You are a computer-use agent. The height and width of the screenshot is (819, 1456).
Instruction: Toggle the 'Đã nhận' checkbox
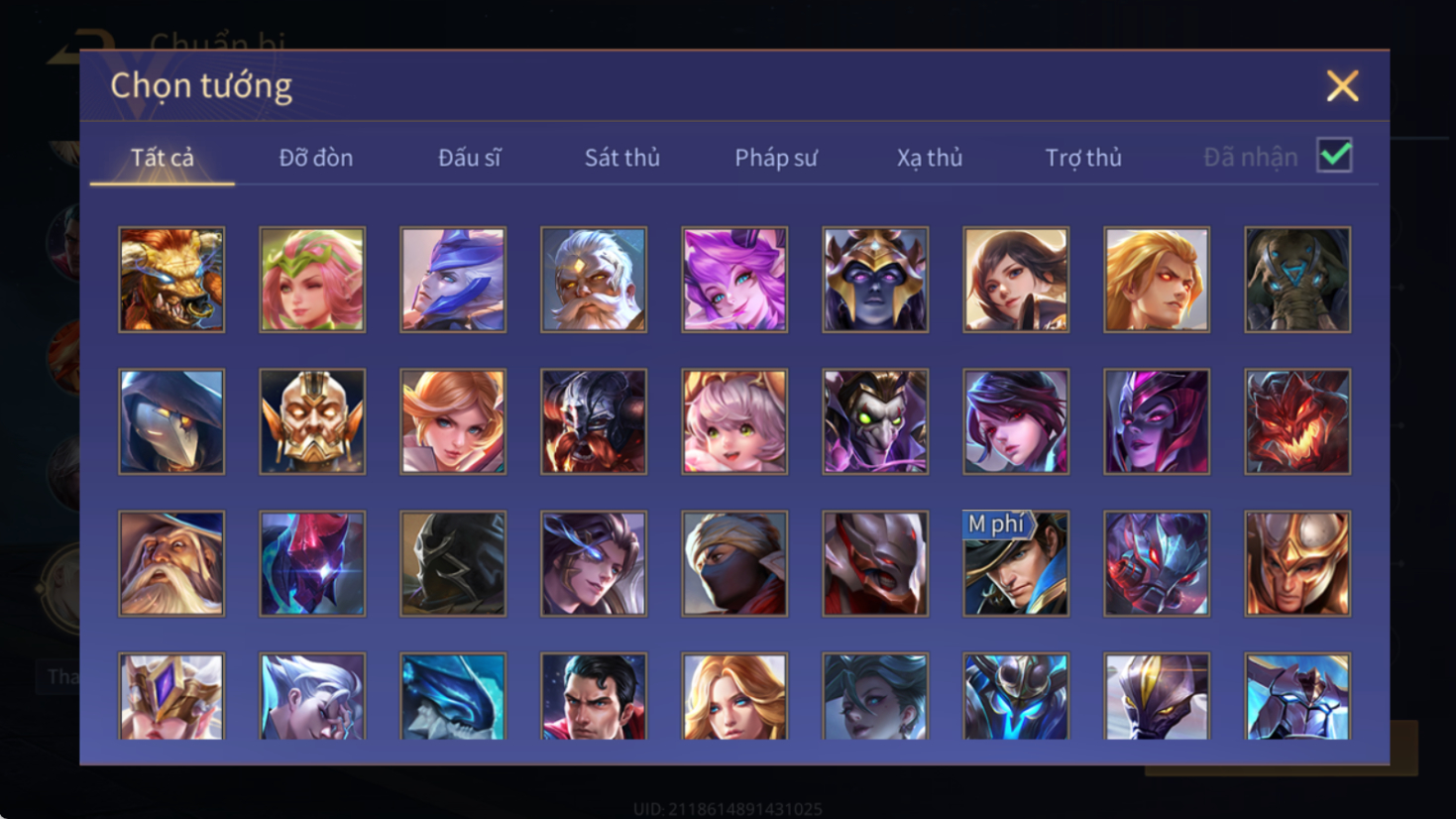pyautogui.click(x=1334, y=156)
